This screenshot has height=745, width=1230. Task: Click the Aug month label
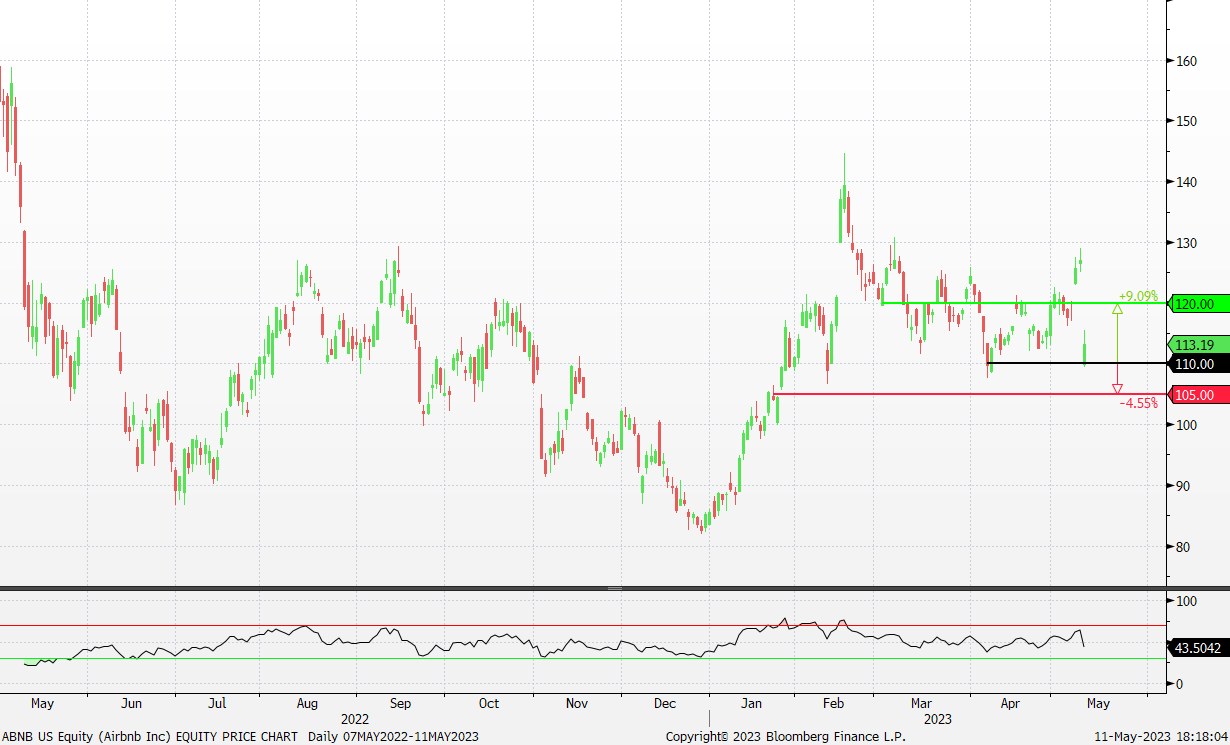point(307,703)
